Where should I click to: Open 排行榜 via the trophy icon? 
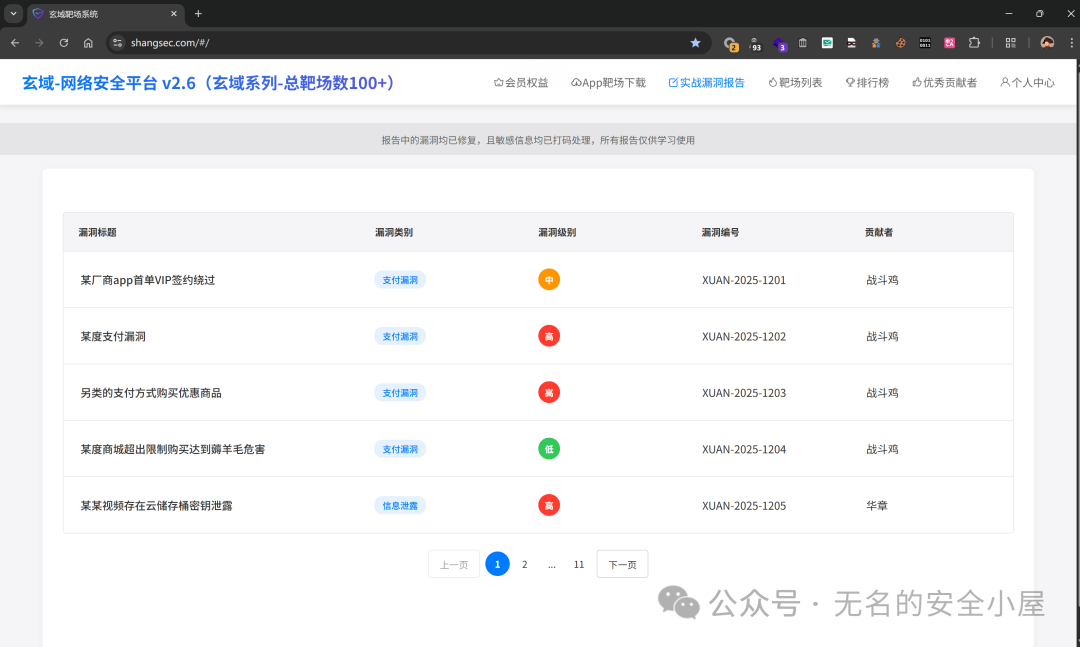(x=851, y=82)
